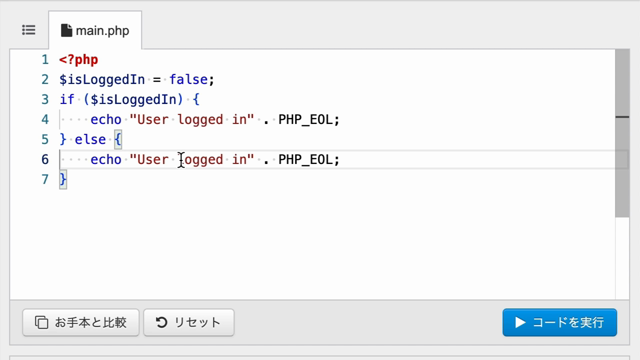
Task: Click the compare icon beside お手本と比較
Action: [x=41, y=322]
